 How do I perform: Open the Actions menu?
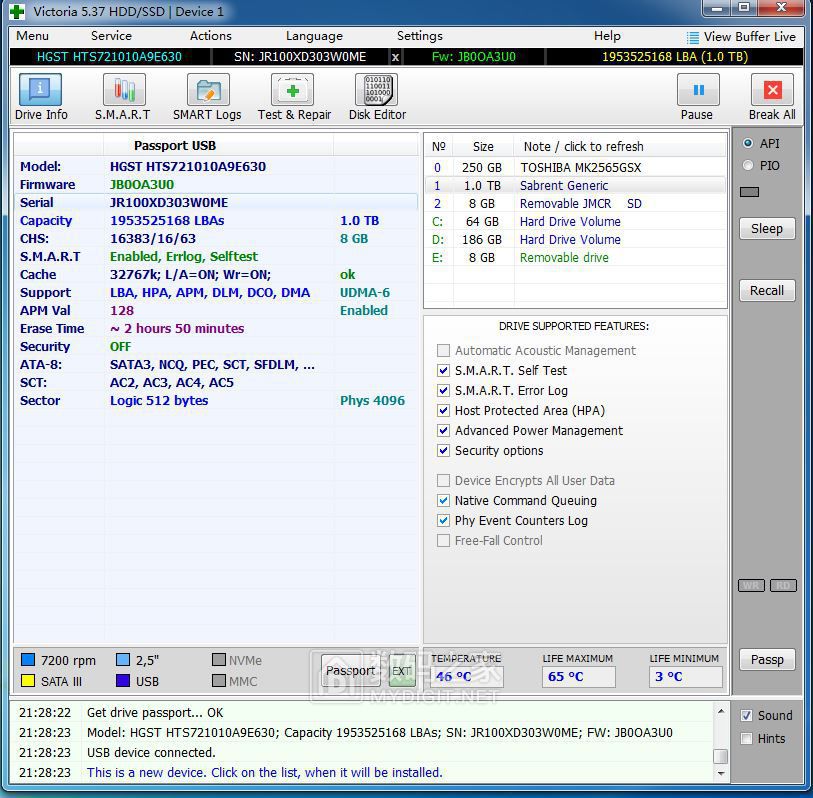[x=211, y=36]
